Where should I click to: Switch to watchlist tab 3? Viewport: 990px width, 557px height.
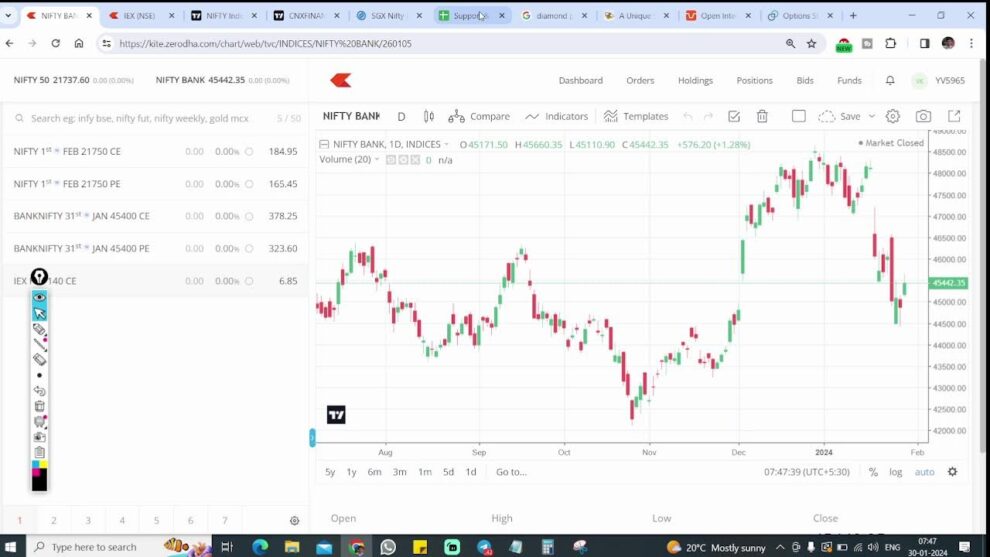(88, 520)
